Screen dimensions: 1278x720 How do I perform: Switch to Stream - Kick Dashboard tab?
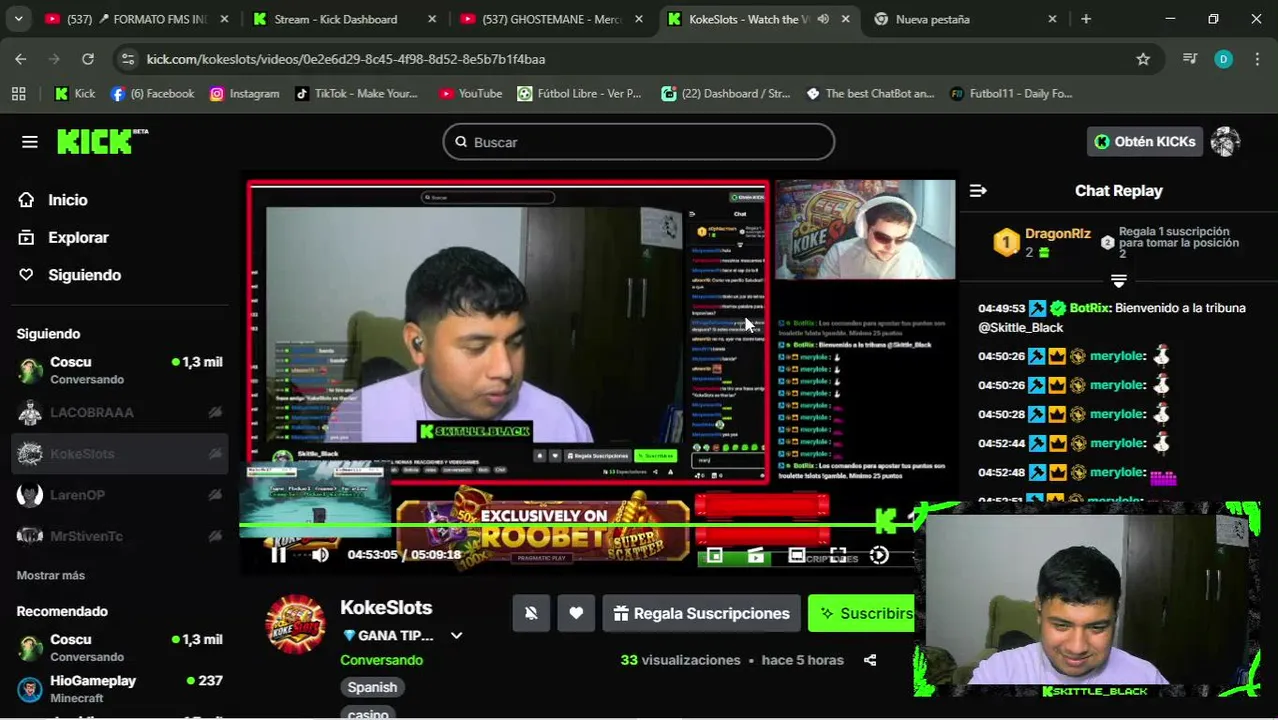343,19
